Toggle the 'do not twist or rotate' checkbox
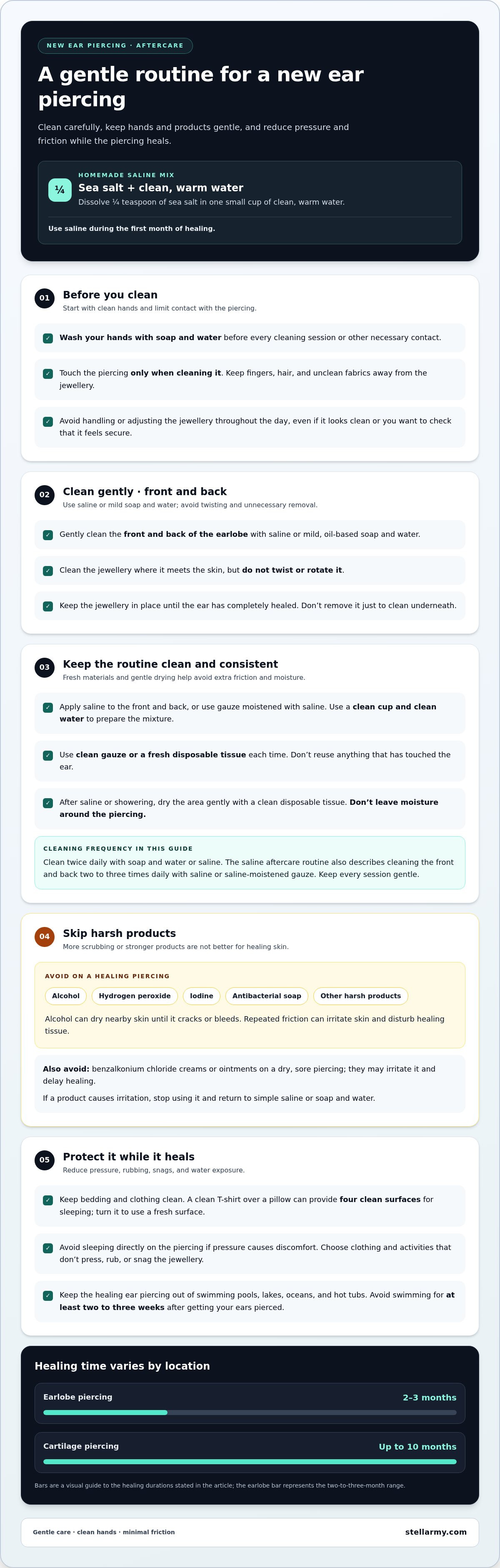This screenshot has width=500, height=1568. coord(48,571)
